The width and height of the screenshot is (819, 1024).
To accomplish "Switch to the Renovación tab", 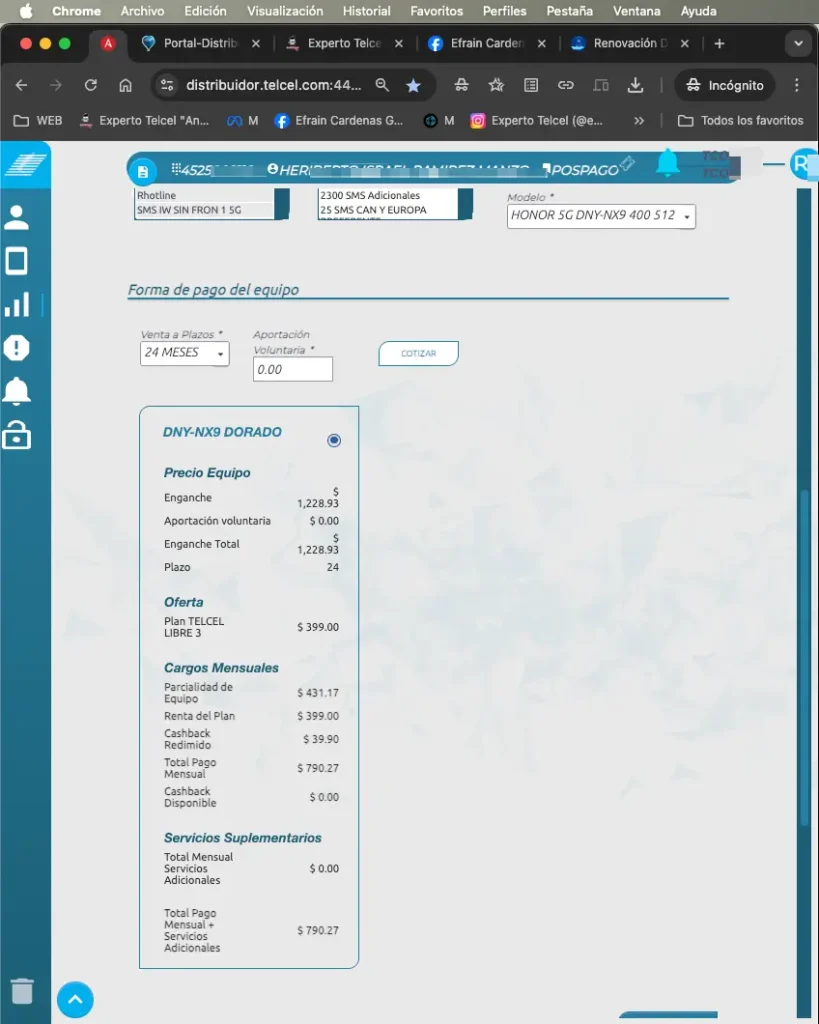I will (630, 43).
